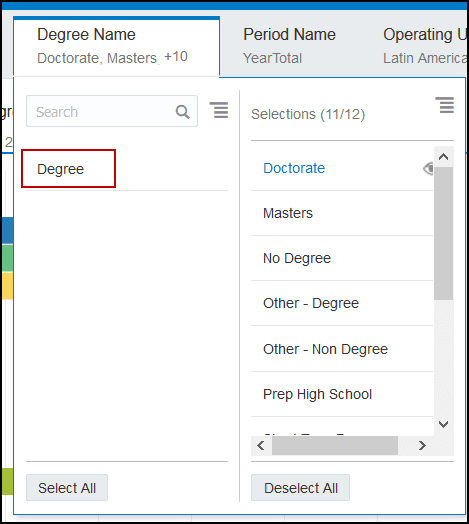
Task: Open the Selections panel menu icon
Action: pyautogui.click(x=445, y=105)
